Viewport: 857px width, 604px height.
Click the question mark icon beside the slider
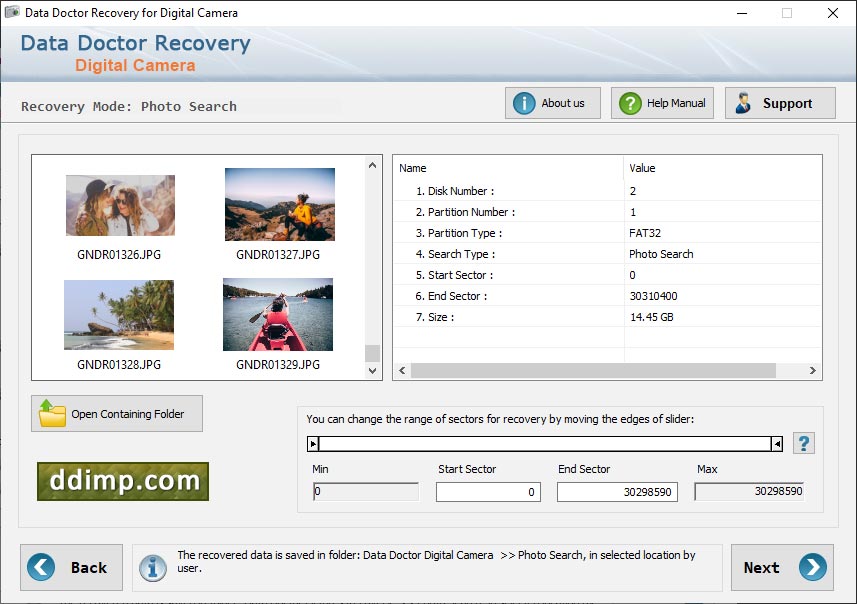(x=804, y=443)
